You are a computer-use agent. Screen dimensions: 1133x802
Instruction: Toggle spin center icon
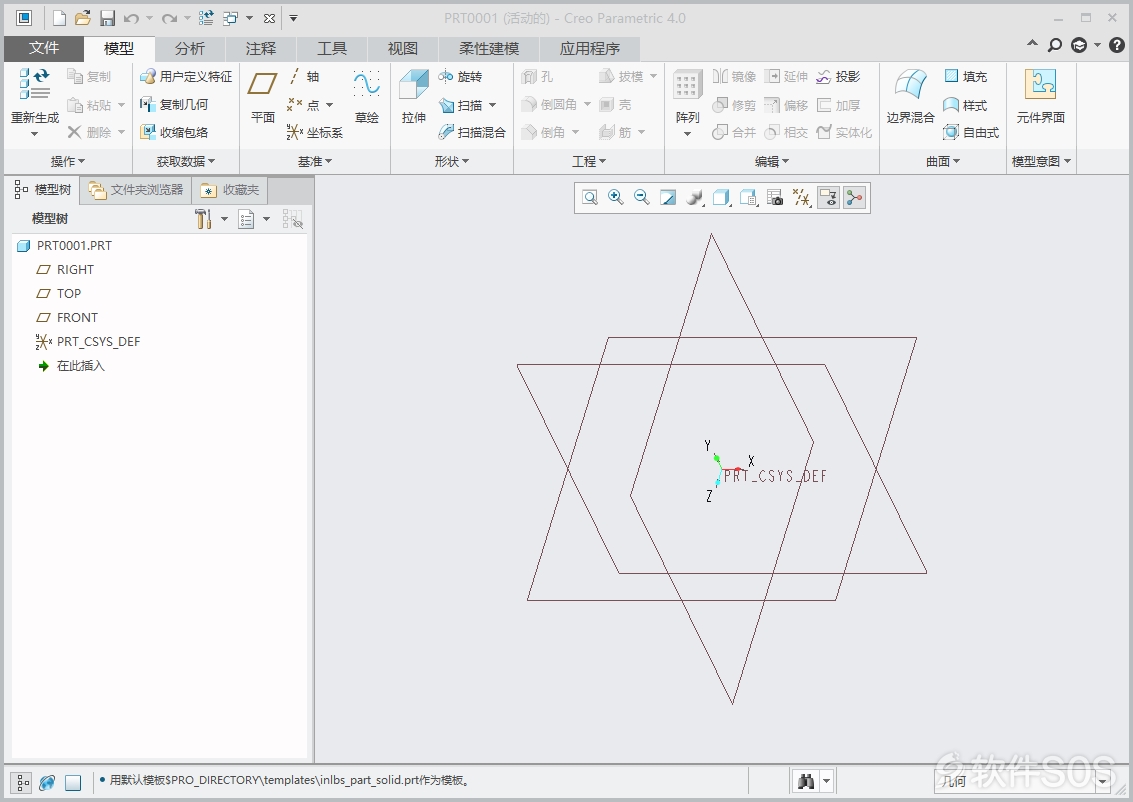pos(855,197)
